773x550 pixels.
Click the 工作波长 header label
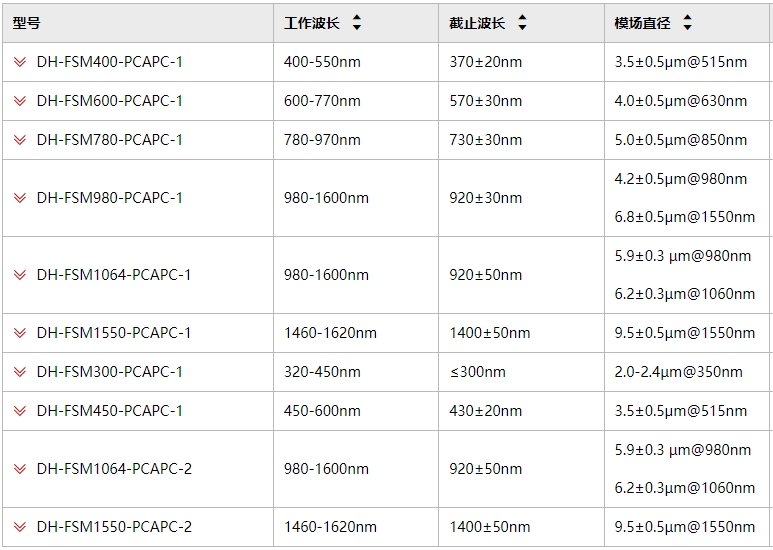coord(312,23)
